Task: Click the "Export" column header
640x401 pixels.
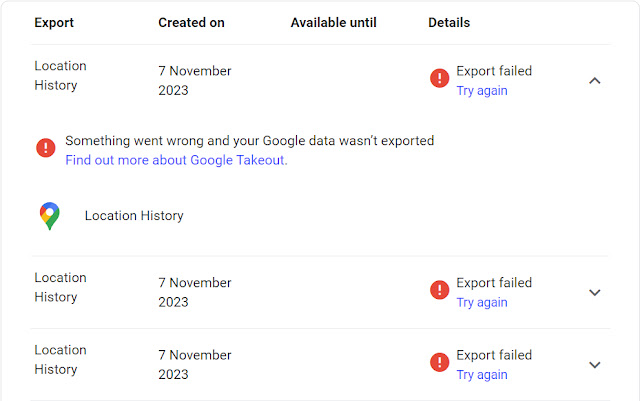Action: pos(54,22)
